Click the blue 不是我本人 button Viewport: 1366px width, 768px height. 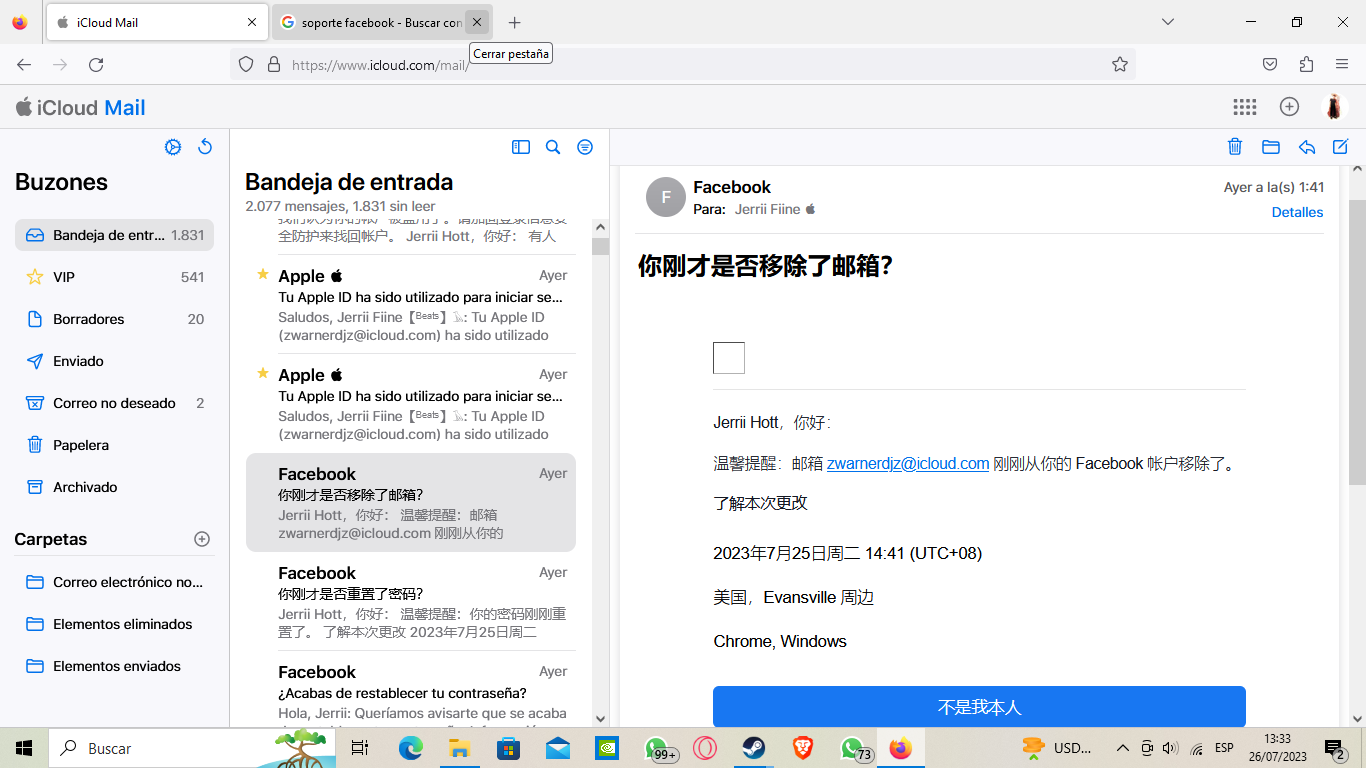point(979,706)
